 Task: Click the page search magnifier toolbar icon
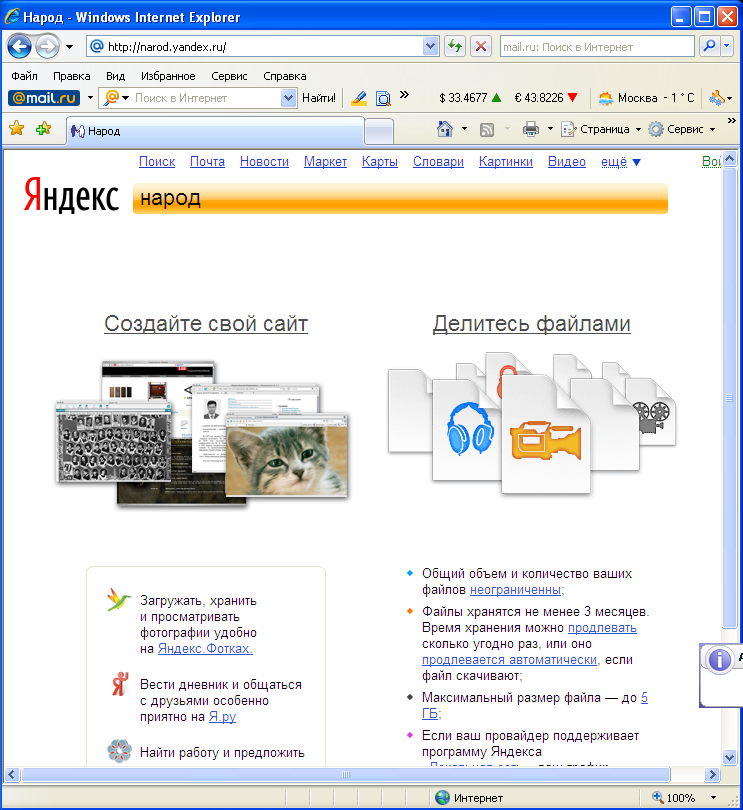pos(383,98)
